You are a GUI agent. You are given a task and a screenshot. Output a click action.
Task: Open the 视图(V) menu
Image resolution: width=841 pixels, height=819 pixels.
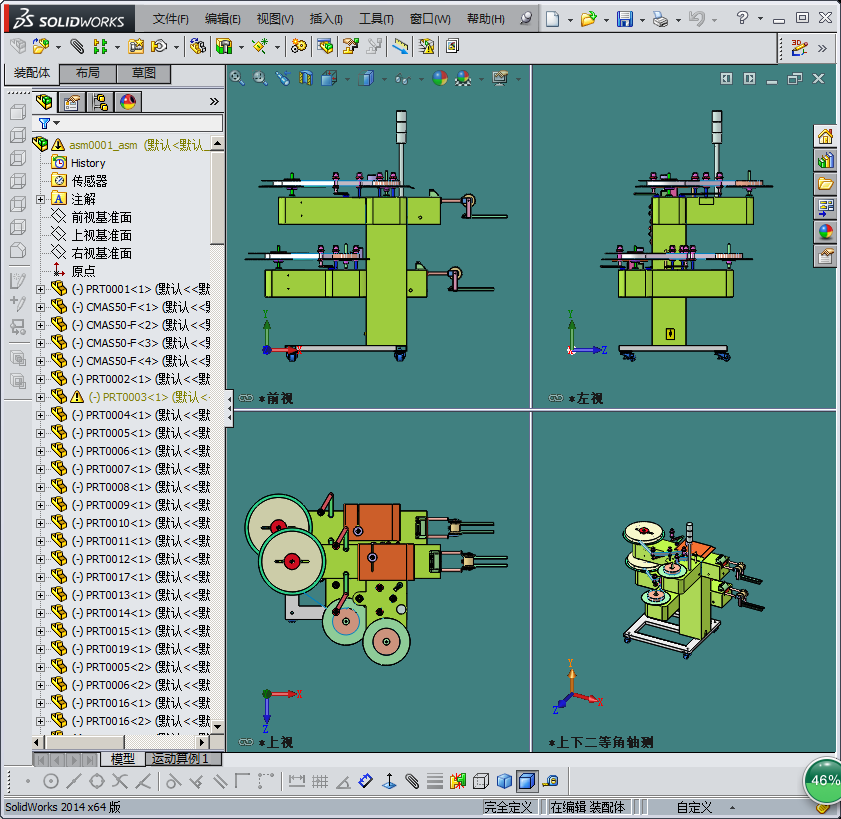coord(275,19)
